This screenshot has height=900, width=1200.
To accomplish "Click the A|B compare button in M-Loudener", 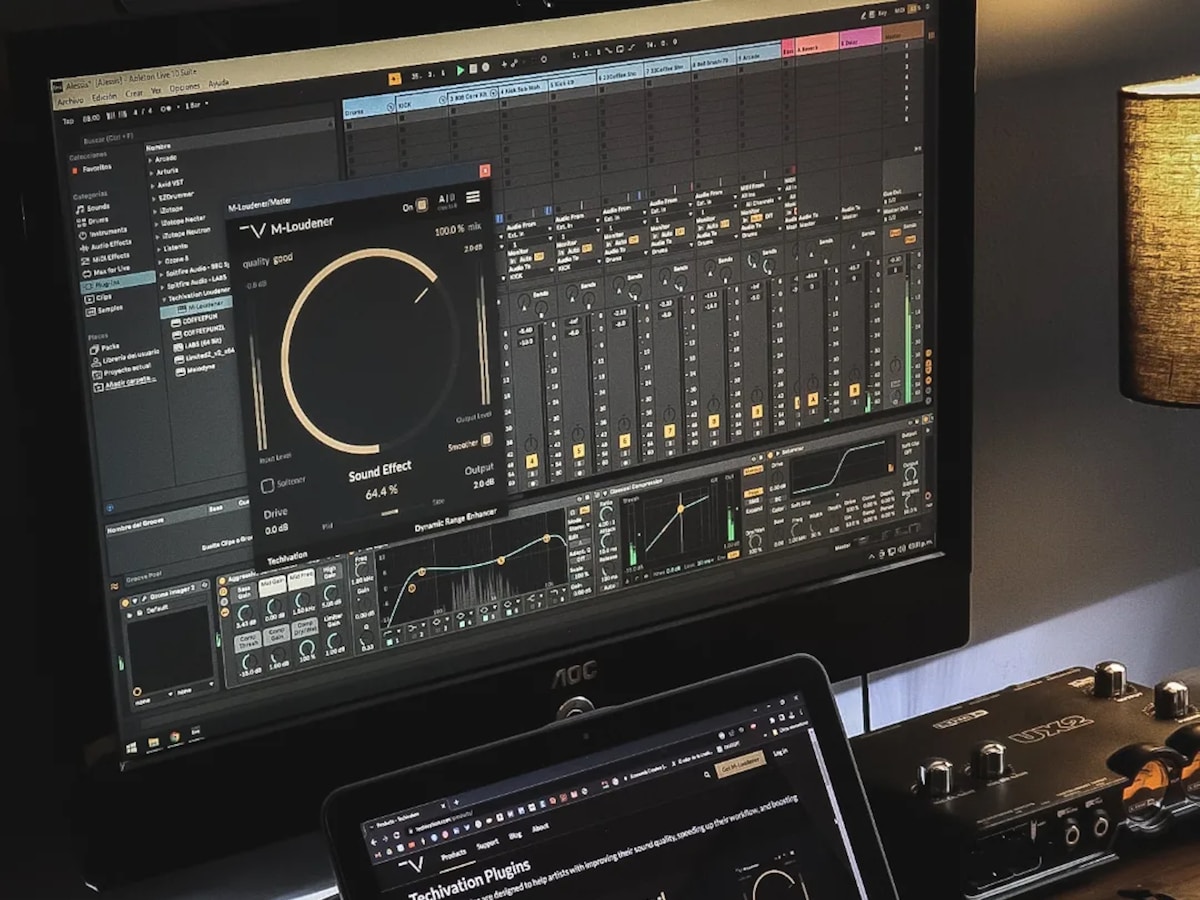I will click(x=447, y=199).
